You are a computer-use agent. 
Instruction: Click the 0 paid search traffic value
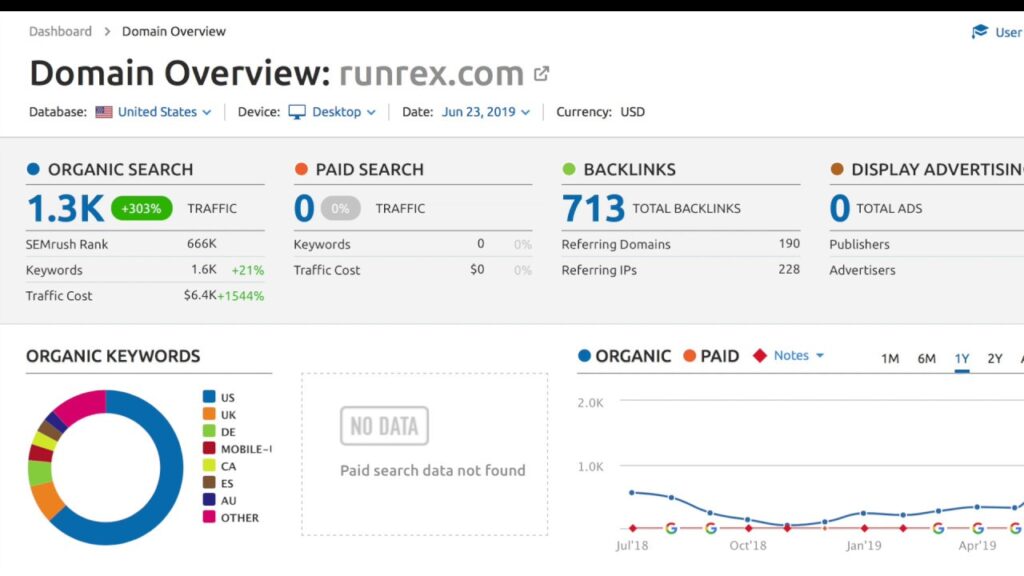pos(304,208)
